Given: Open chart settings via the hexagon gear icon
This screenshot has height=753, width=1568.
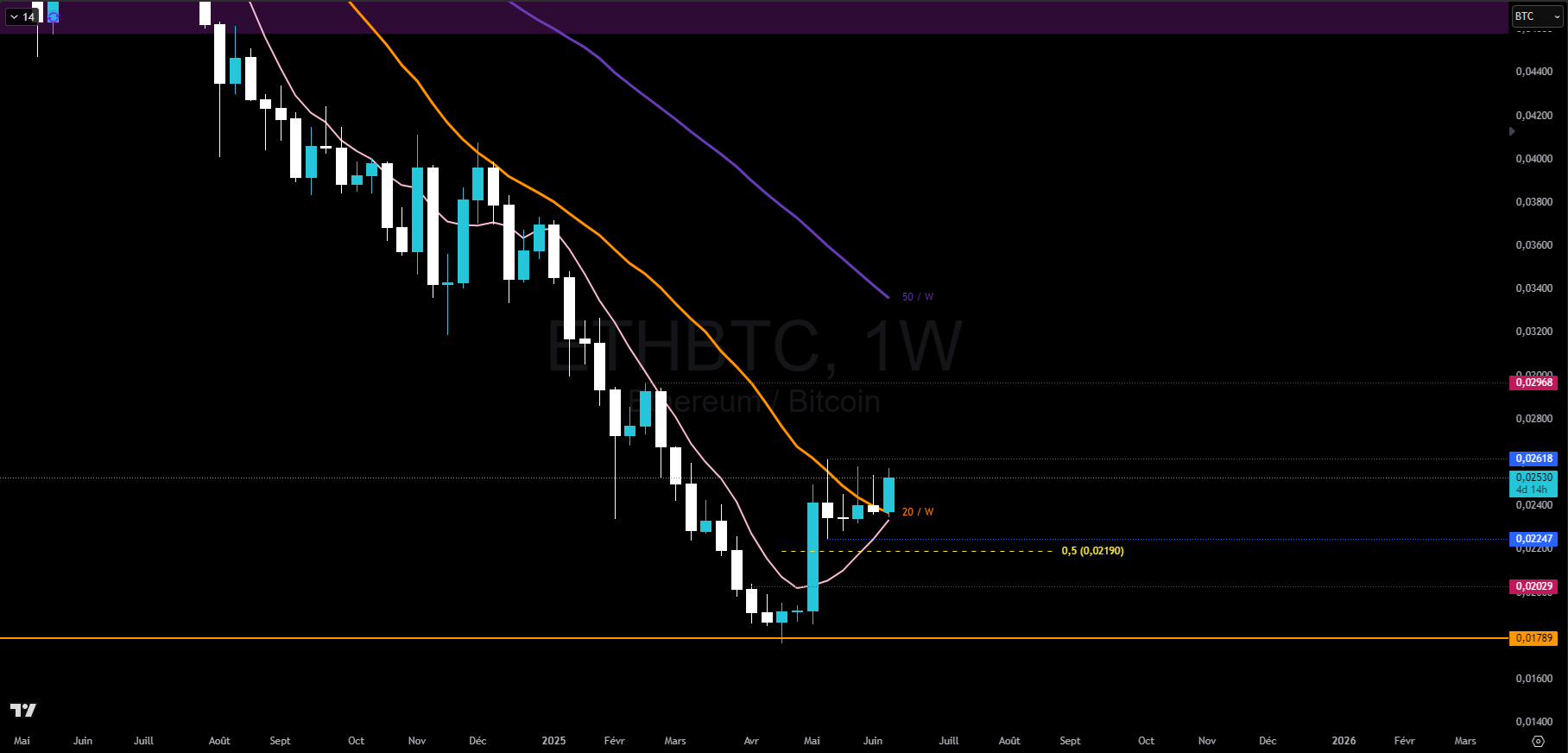Looking at the screenshot, I should click(1538, 741).
